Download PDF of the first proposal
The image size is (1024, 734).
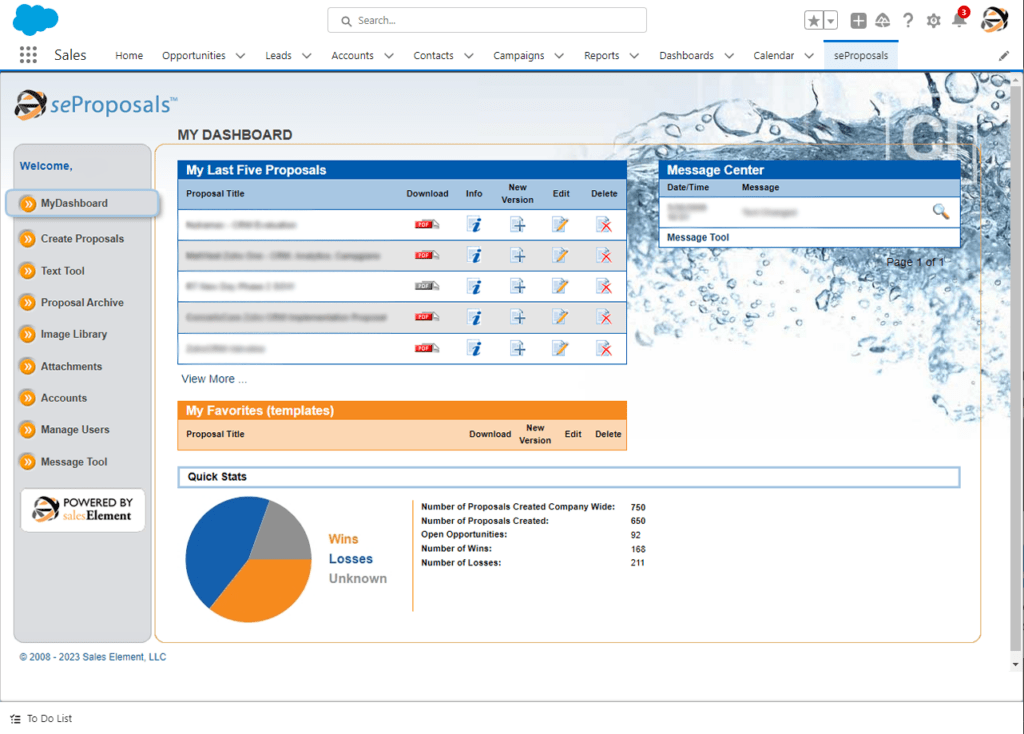(x=427, y=225)
